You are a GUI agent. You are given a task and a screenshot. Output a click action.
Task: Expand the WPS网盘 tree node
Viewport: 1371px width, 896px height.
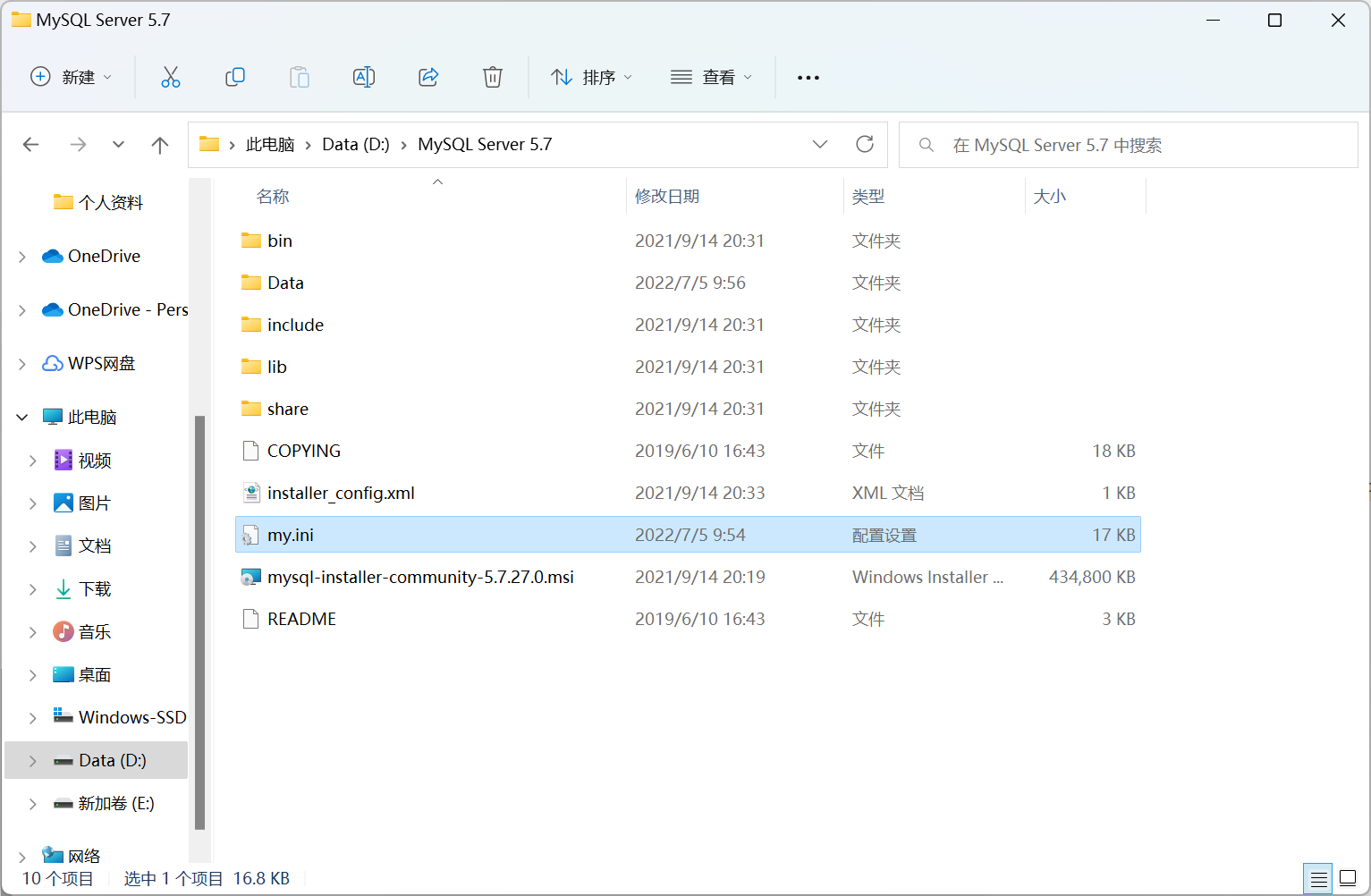tap(22, 364)
